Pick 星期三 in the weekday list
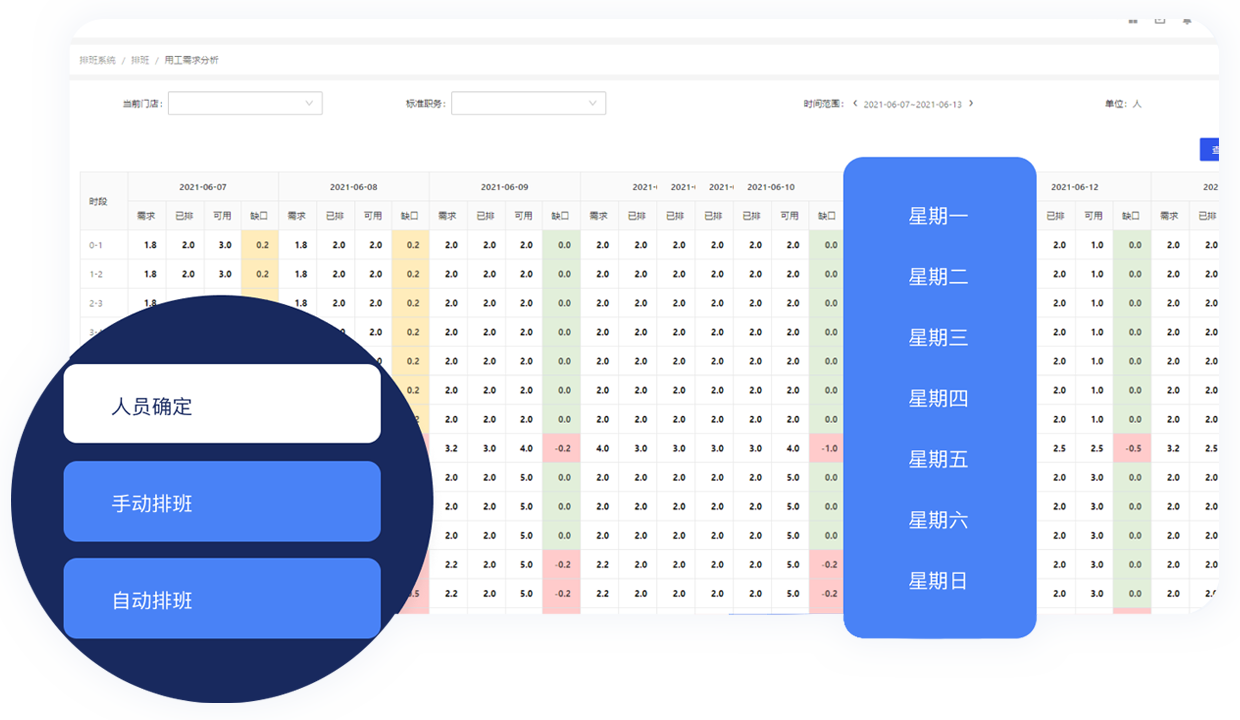1240x720 pixels. (938, 338)
